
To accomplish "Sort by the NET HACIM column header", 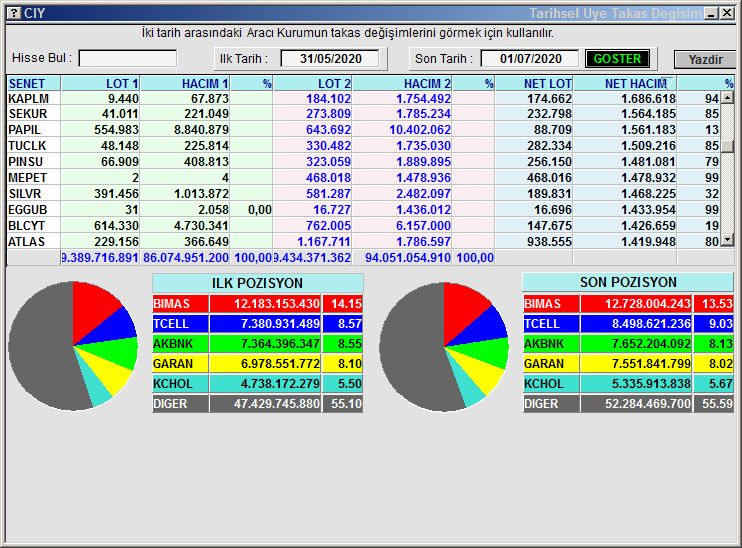I will pos(625,83).
